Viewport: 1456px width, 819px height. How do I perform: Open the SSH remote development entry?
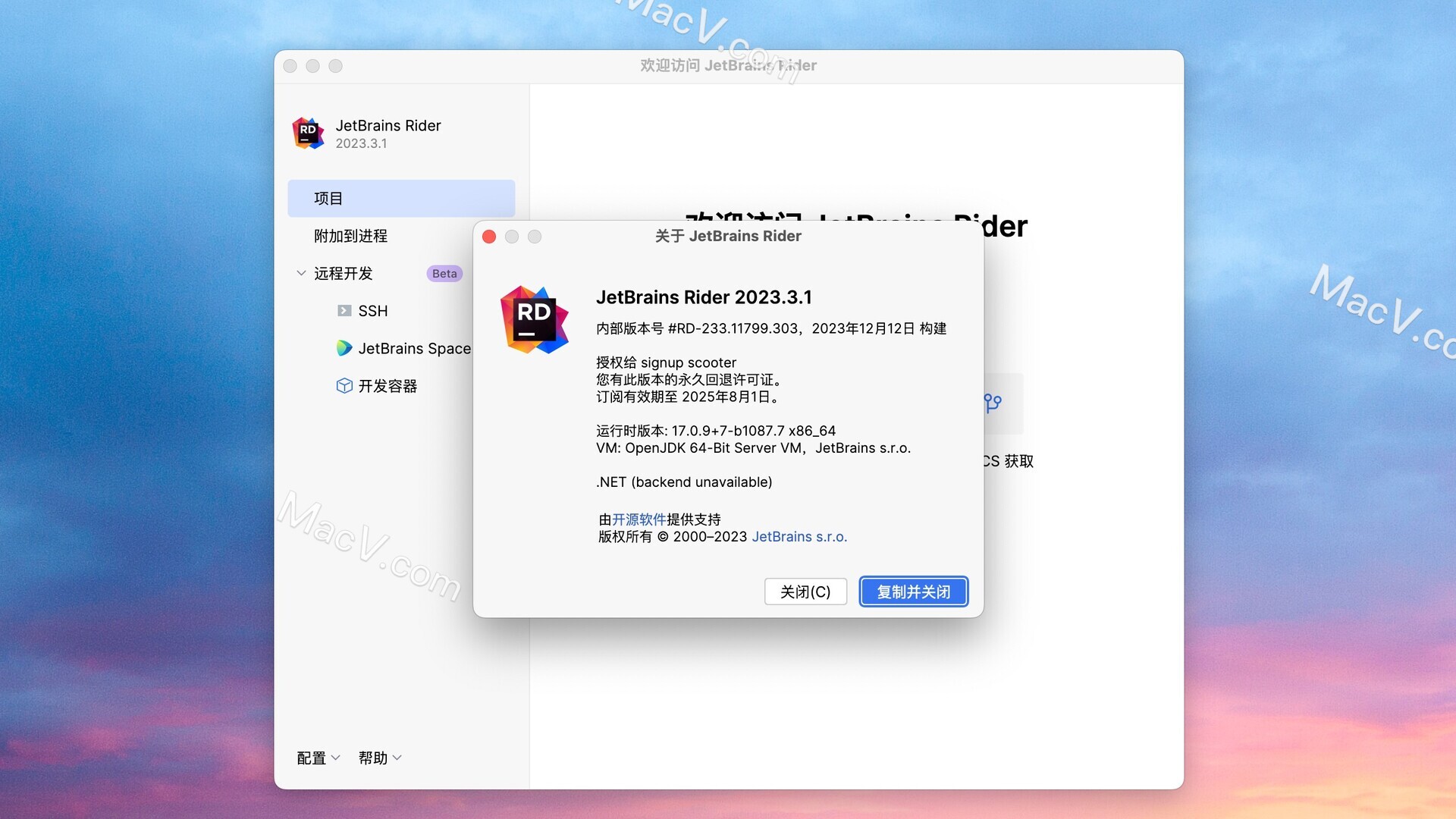tap(372, 311)
